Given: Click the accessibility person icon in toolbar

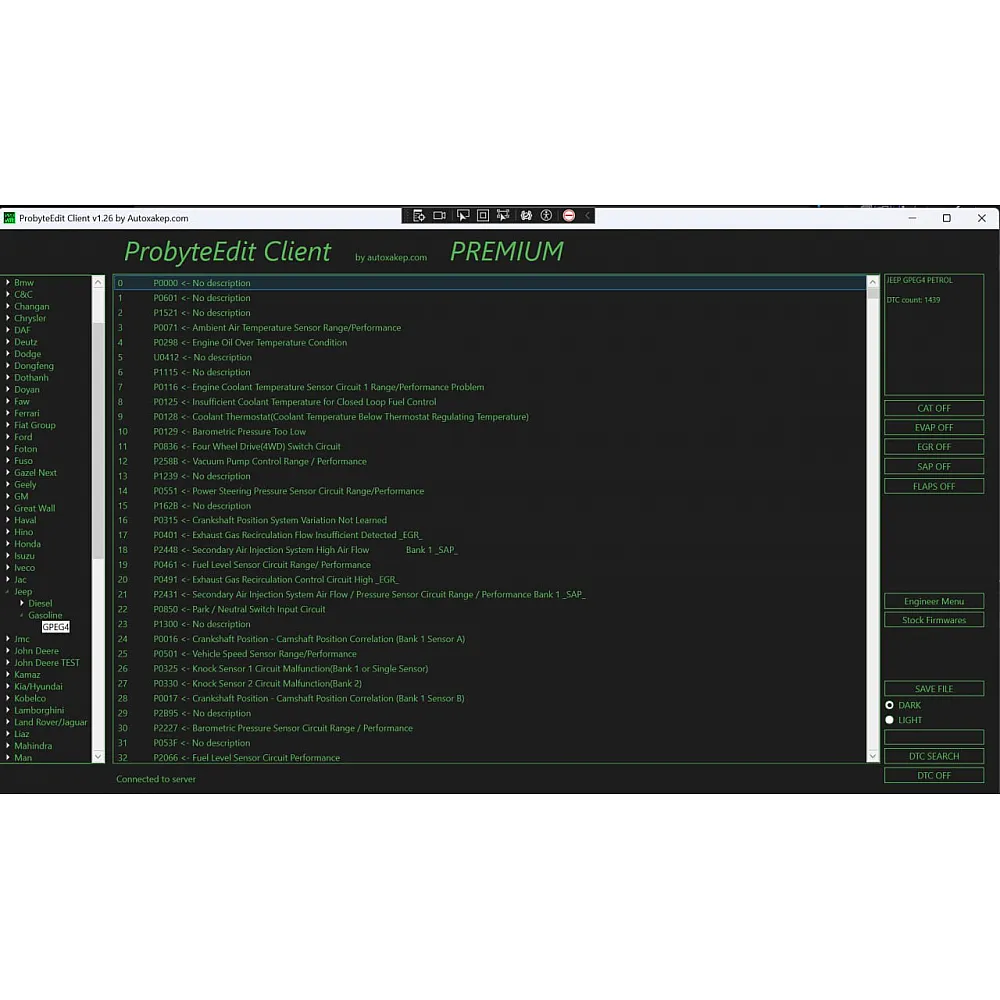Looking at the screenshot, I should pyautogui.click(x=546, y=215).
